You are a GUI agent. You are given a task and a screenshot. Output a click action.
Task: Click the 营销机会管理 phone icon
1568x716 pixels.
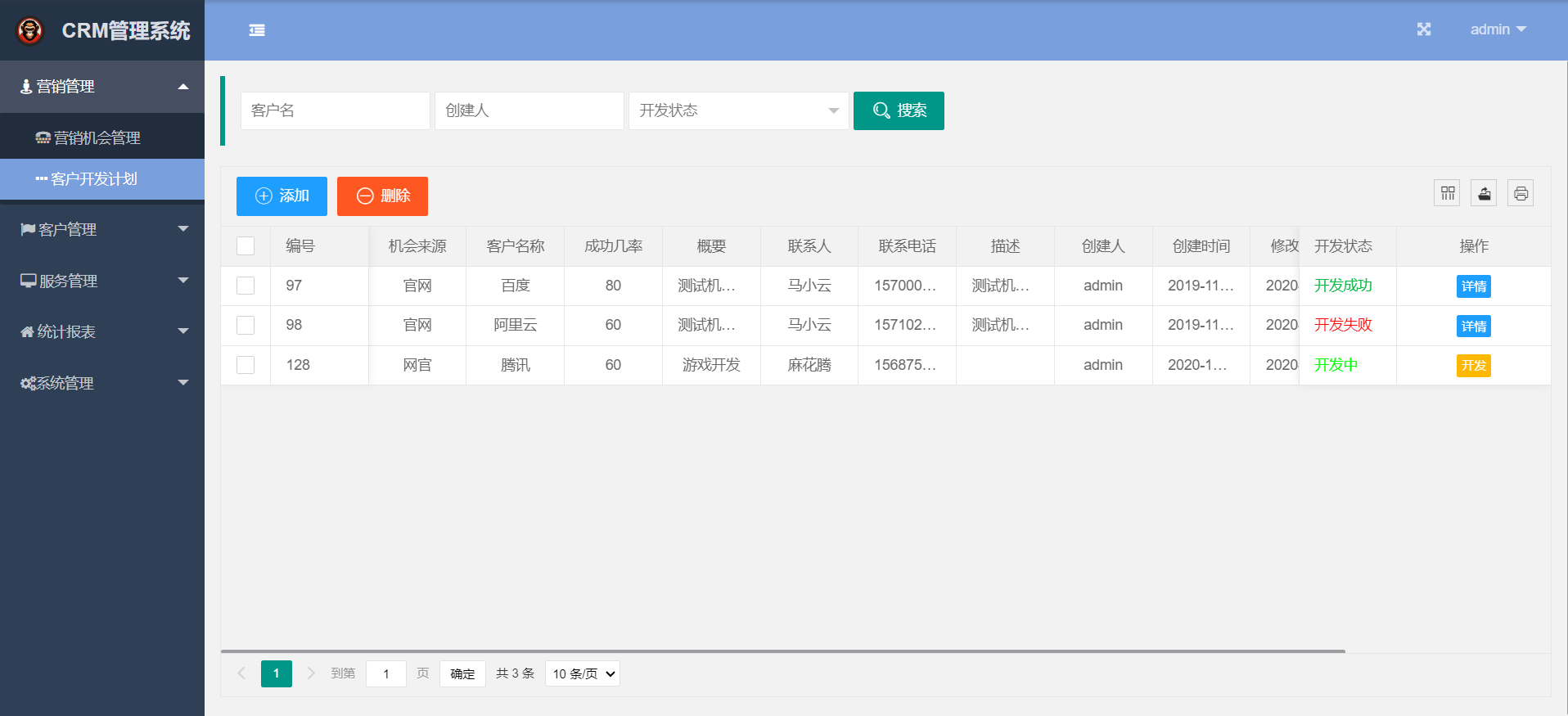tap(43, 138)
